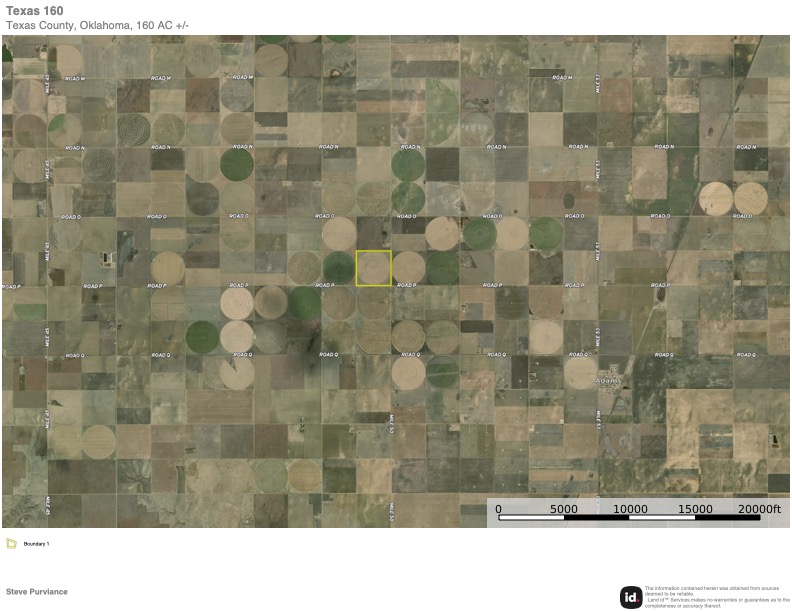Click the 15000 scale label
Image resolution: width=792 pixels, height=612 pixels.
point(696,509)
